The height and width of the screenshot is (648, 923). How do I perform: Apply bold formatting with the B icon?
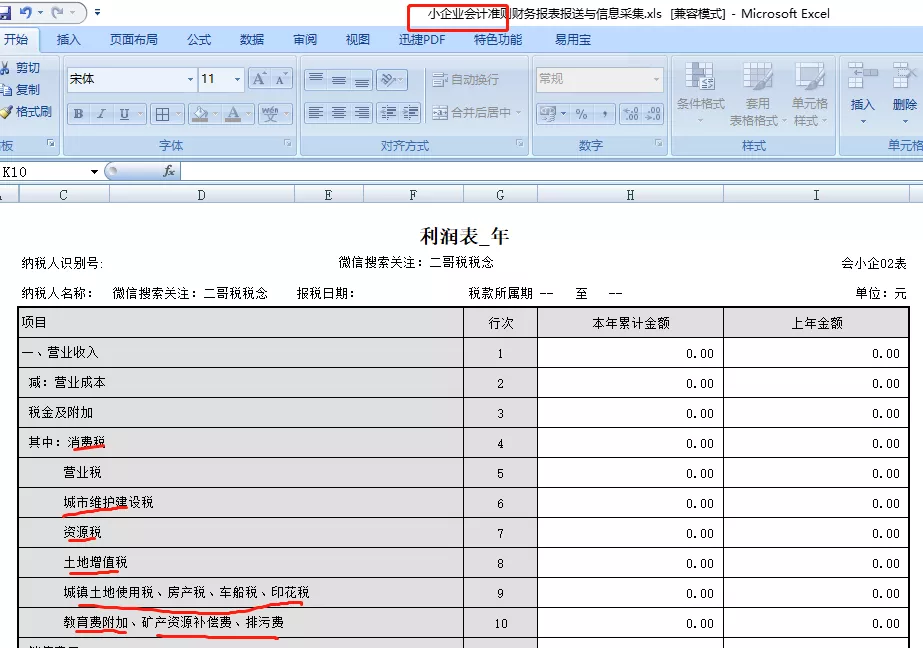(x=78, y=114)
